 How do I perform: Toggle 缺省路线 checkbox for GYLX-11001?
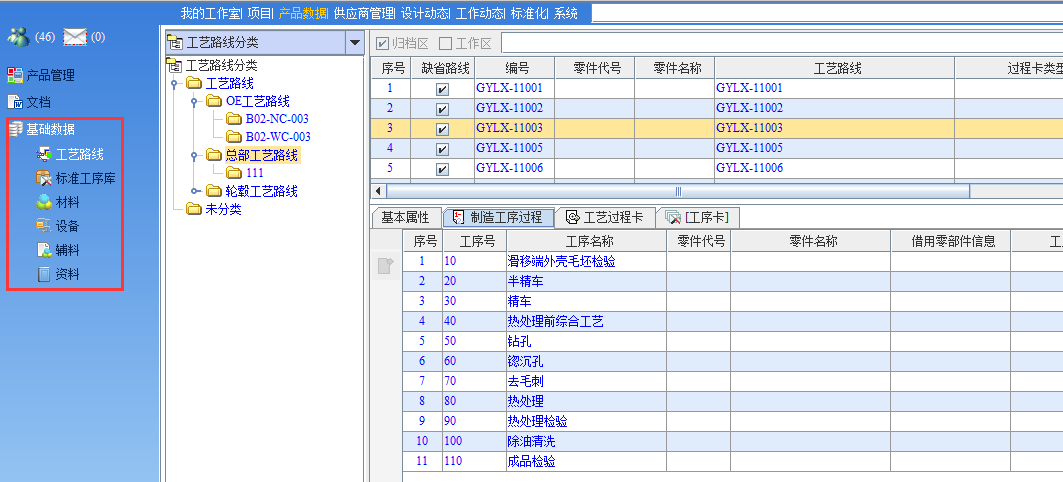click(x=443, y=89)
